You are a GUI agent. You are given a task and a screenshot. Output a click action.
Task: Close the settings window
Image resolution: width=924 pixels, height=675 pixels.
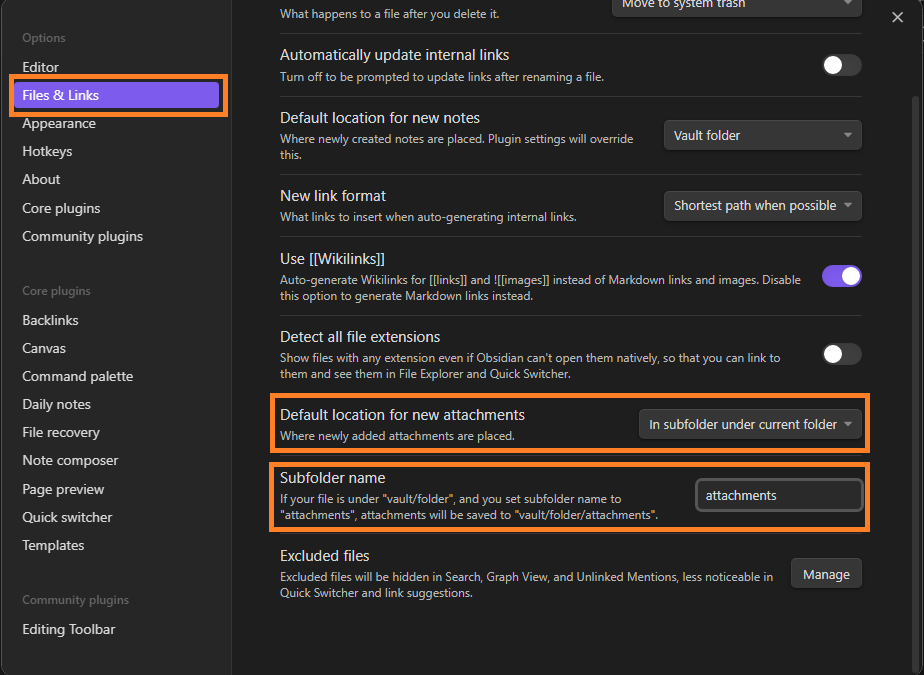pos(897,17)
